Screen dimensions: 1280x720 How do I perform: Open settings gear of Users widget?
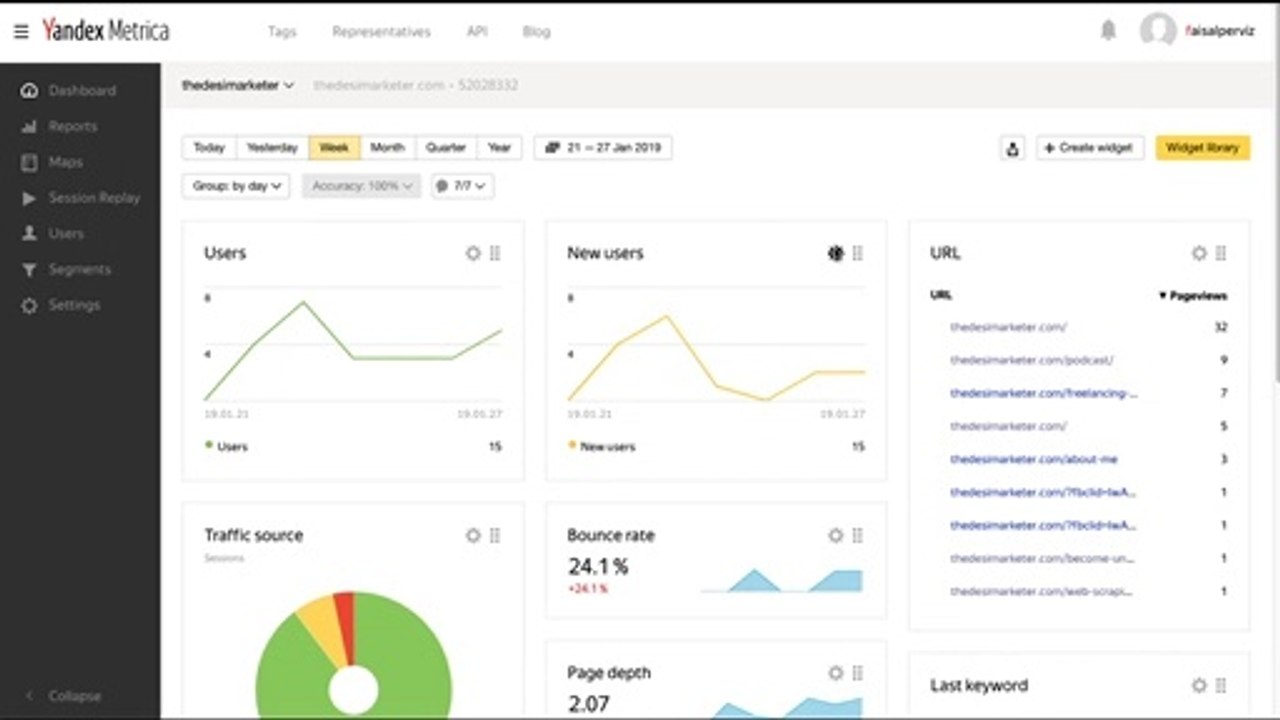[x=473, y=253]
